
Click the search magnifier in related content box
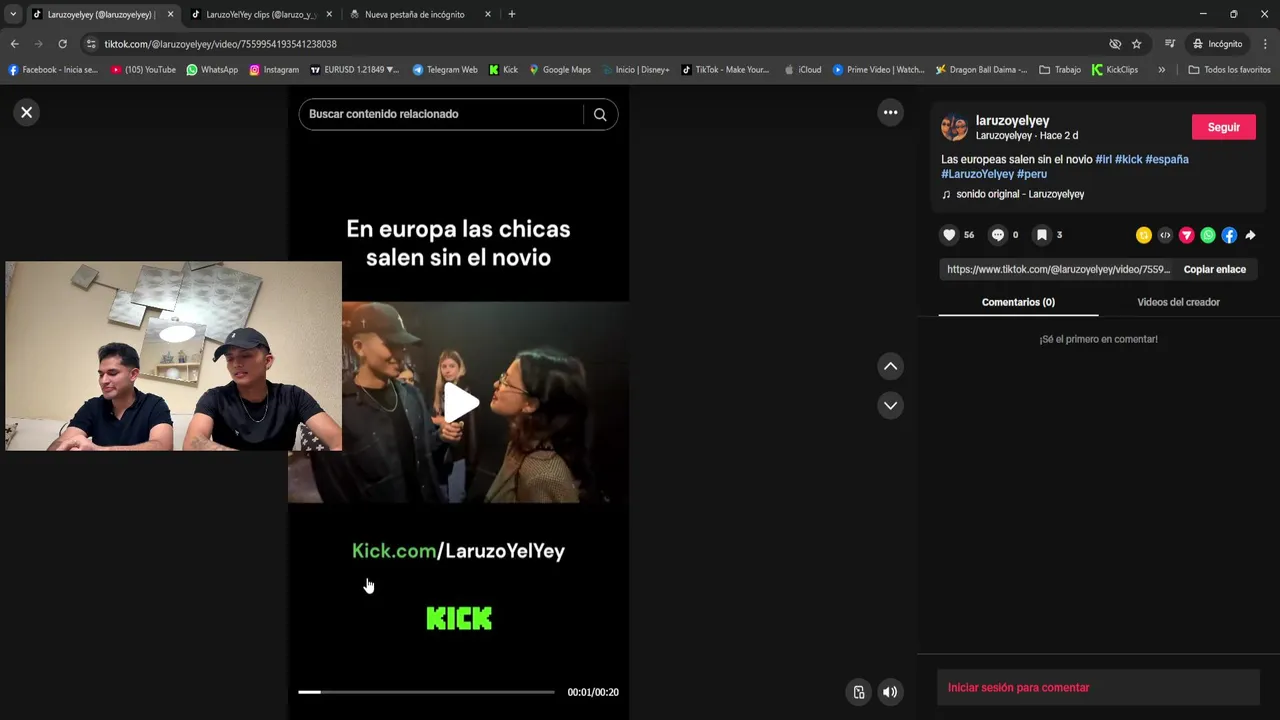coord(600,114)
